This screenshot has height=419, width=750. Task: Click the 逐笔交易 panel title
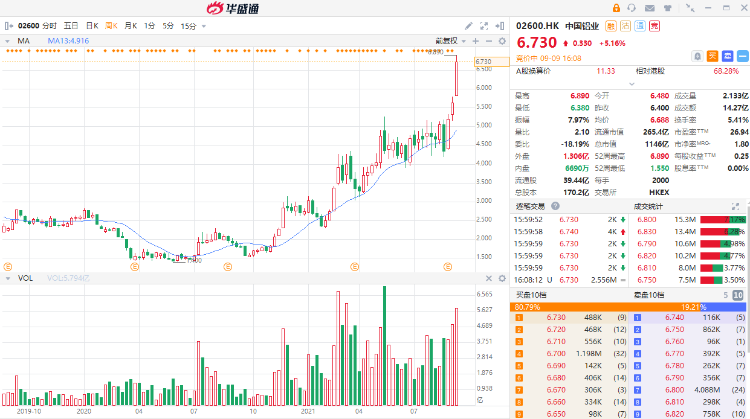coord(530,206)
